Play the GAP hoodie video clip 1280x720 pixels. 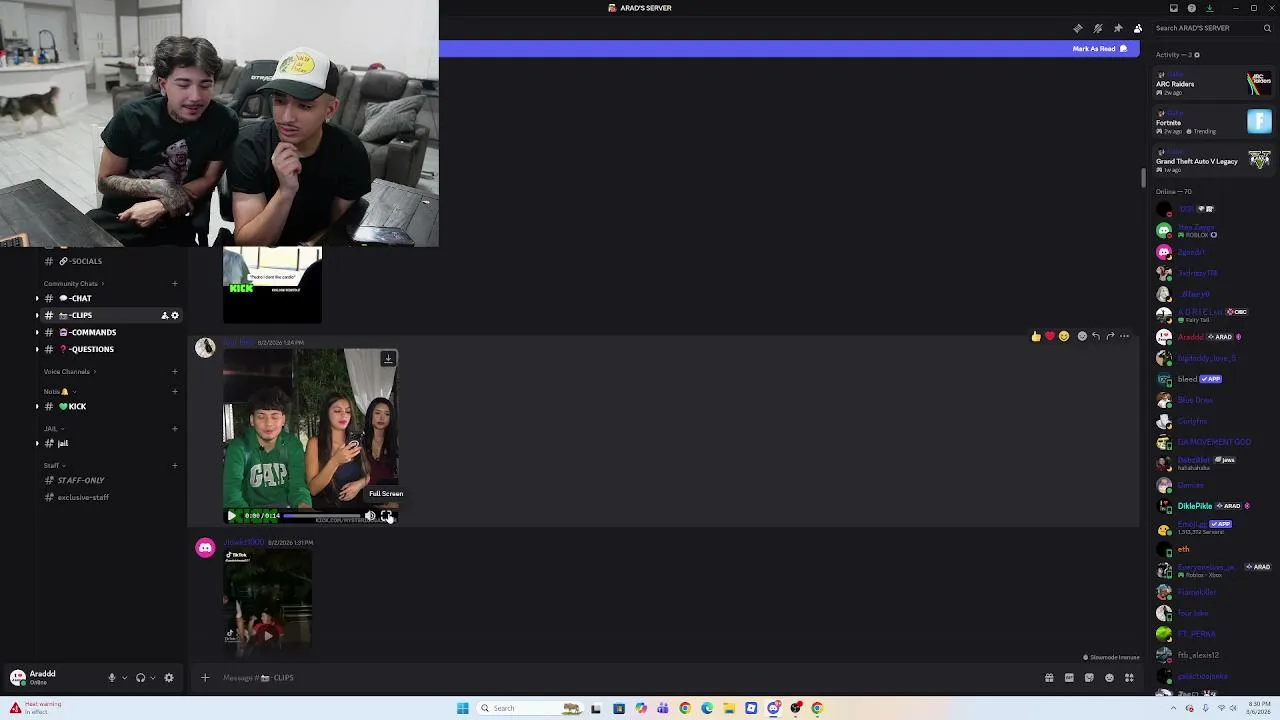[232, 516]
